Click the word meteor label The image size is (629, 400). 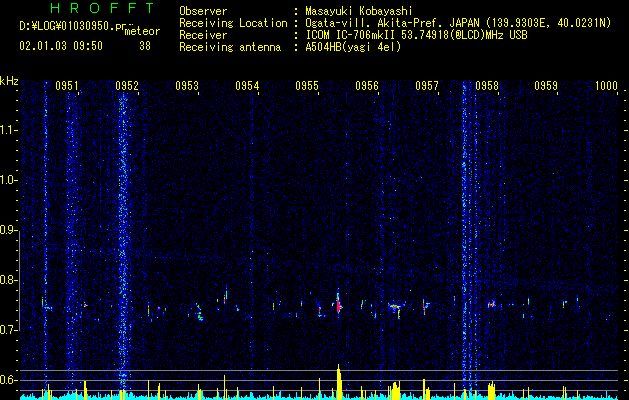142,31
